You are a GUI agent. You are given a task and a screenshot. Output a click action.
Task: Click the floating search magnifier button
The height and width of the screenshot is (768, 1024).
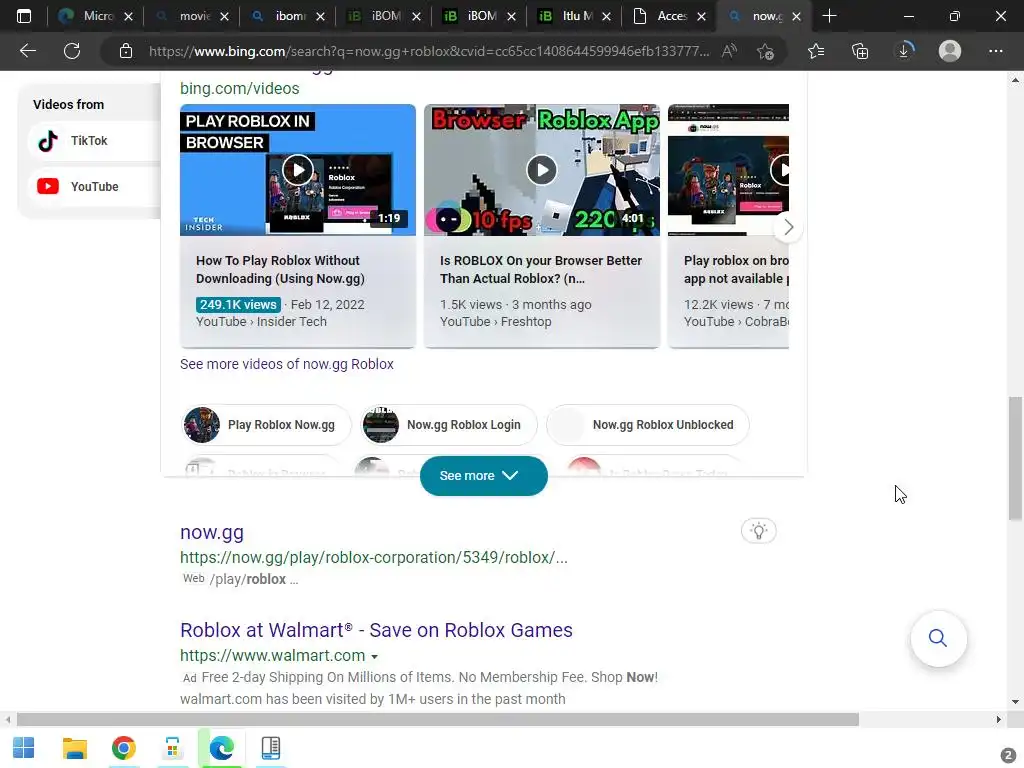point(938,638)
